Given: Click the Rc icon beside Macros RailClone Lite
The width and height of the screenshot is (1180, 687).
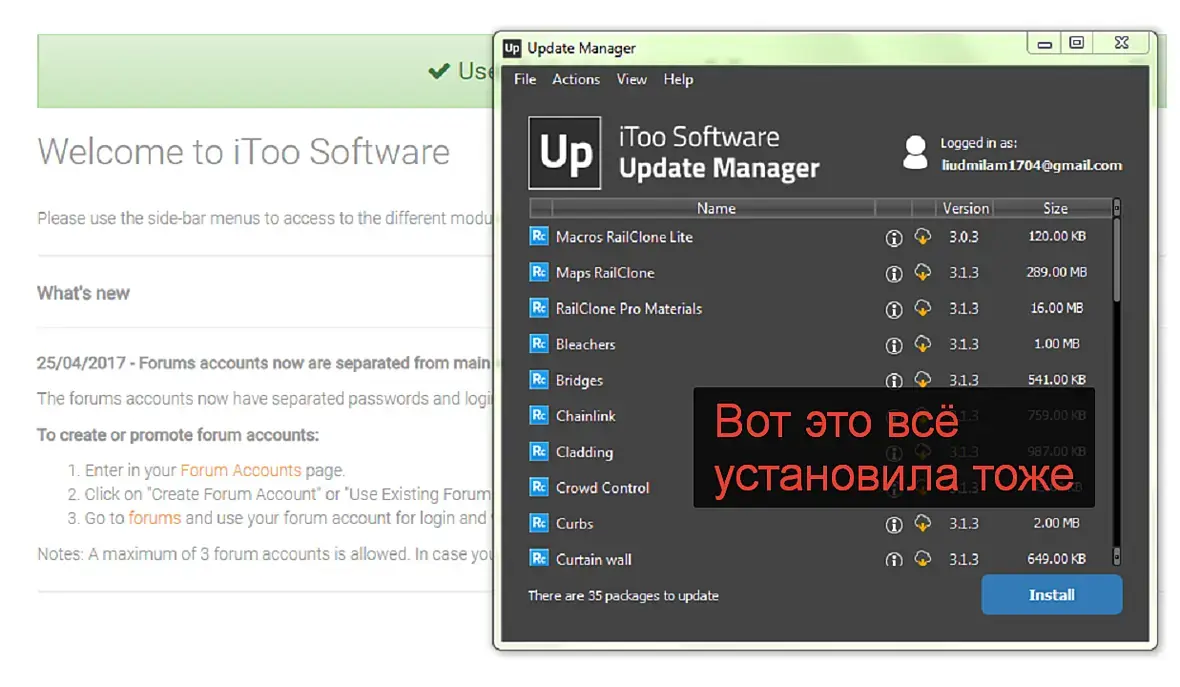Looking at the screenshot, I should pos(539,236).
